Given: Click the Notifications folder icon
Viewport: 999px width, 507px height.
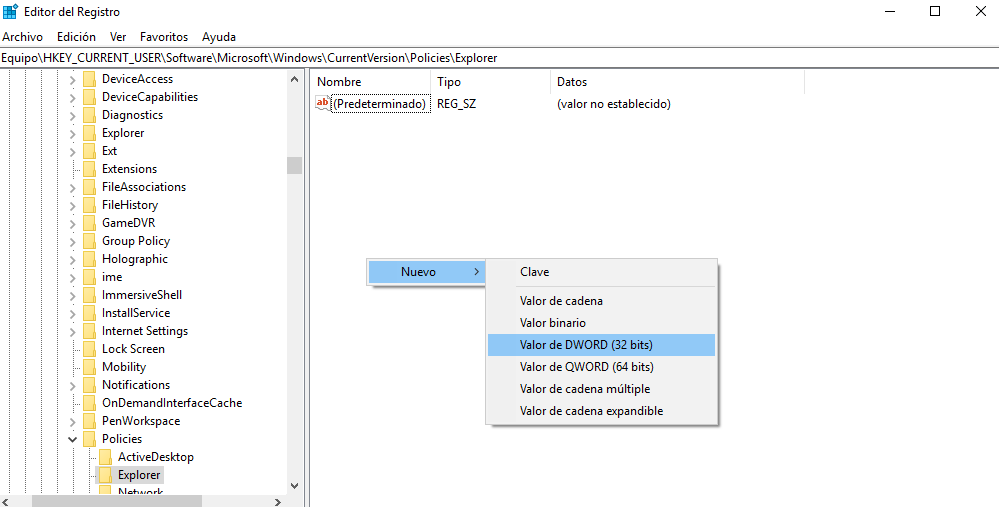Looking at the screenshot, I should [x=89, y=385].
